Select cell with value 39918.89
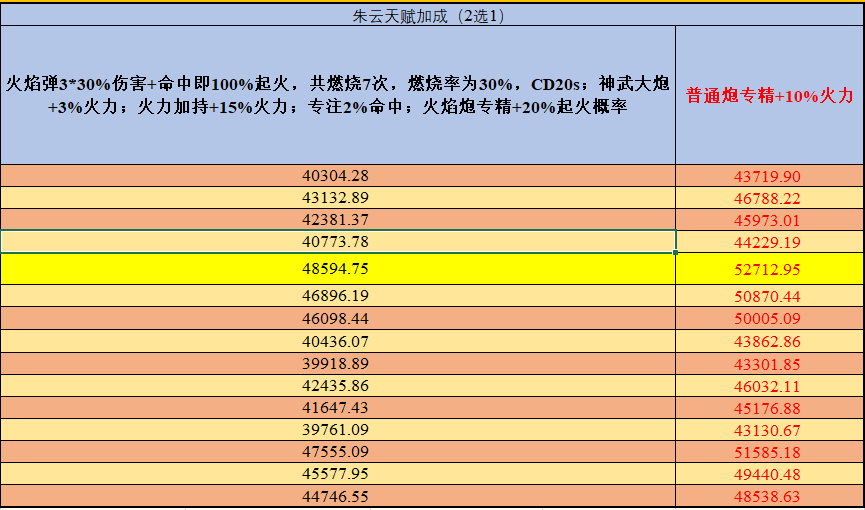The width and height of the screenshot is (865, 510). tap(338, 364)
